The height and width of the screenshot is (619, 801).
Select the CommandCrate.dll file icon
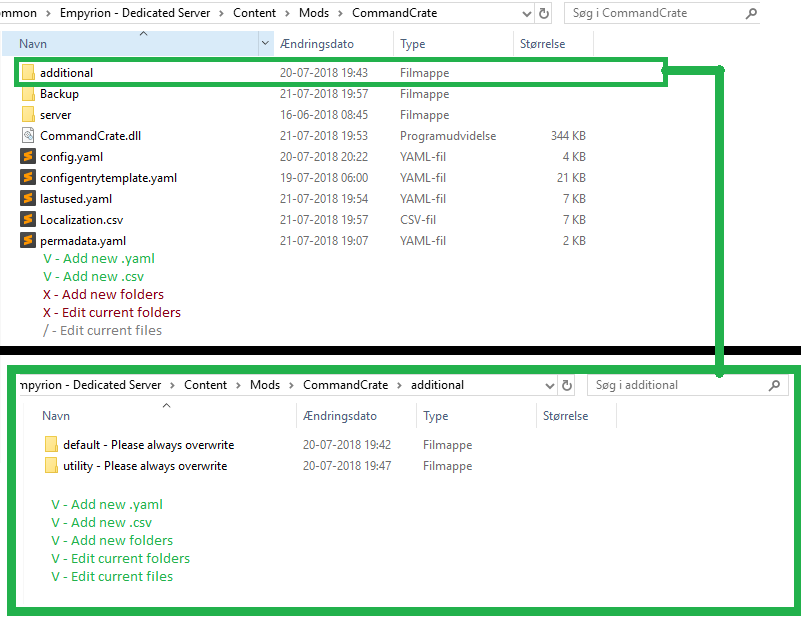(28, 136)
